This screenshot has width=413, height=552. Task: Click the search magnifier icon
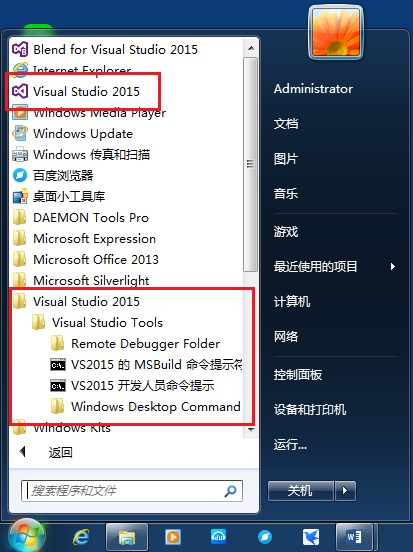click(x=230, y=491)
